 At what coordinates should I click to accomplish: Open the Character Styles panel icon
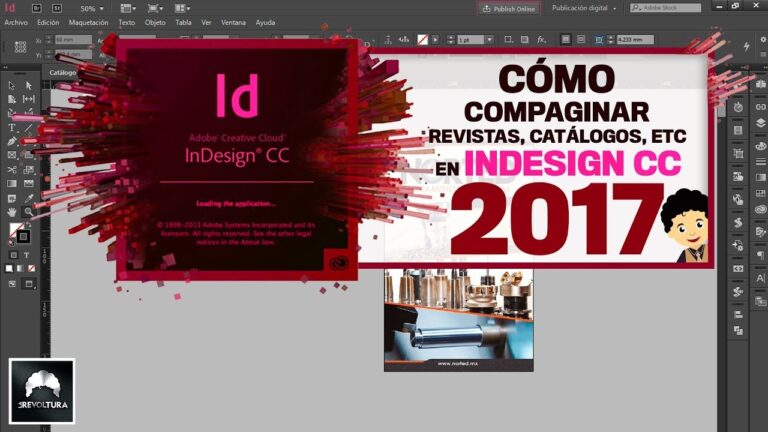click(760, 278)
